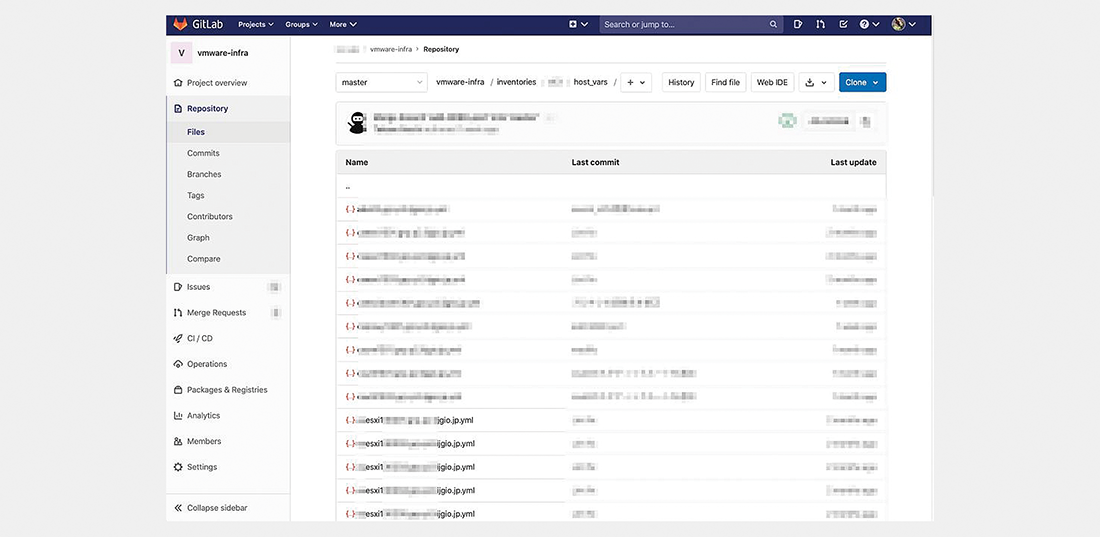Click into the Search or jump to field
The image size is (1100, 537).
(x=685, y=24)
